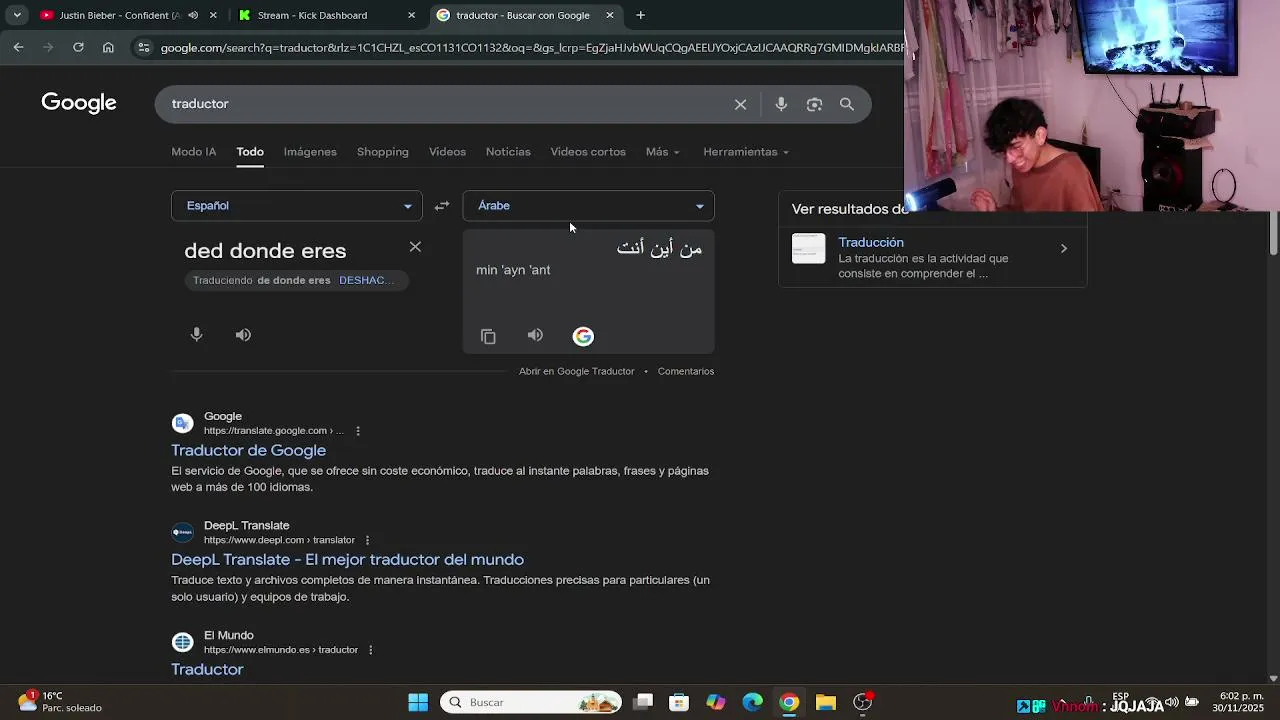Click the Google logo
Screen dimensions: 1280x720
click(x=79, y=103)
